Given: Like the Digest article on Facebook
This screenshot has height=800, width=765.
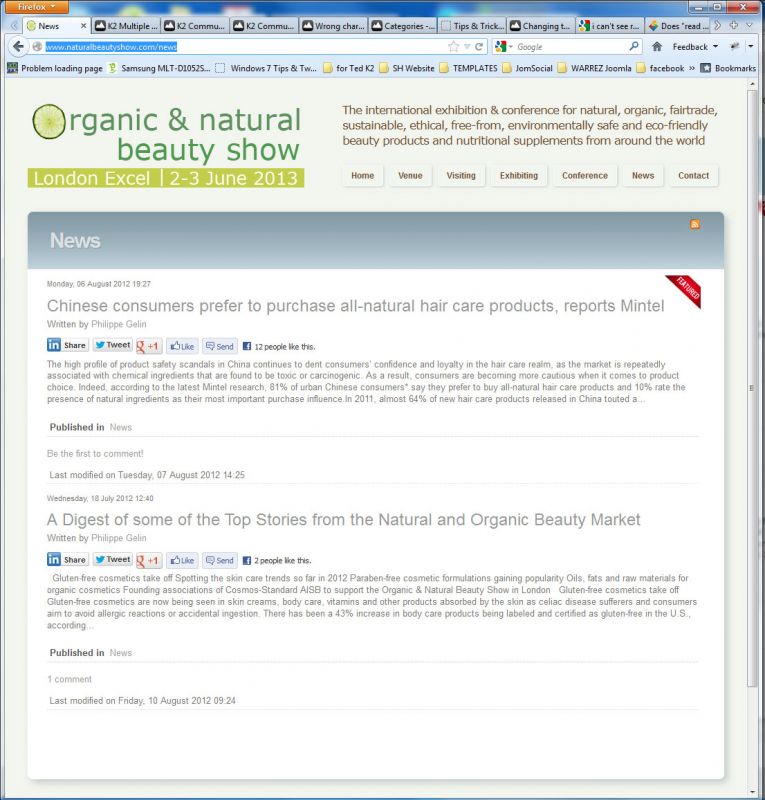Looking at the screenshot, I should (x=182, y=561).
